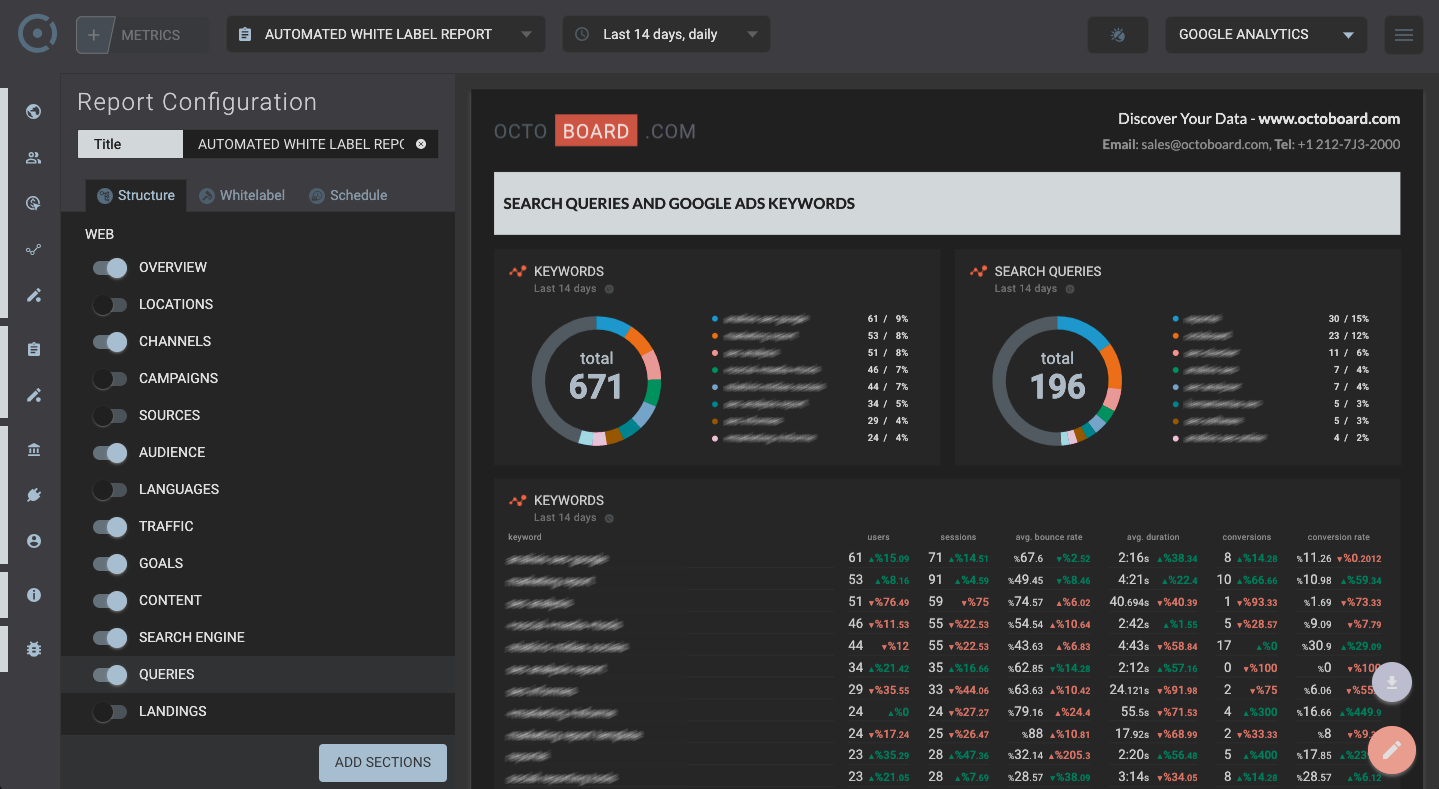Click the pie chart icon in sidebar
1439x789 pixels.
[34, 203]
